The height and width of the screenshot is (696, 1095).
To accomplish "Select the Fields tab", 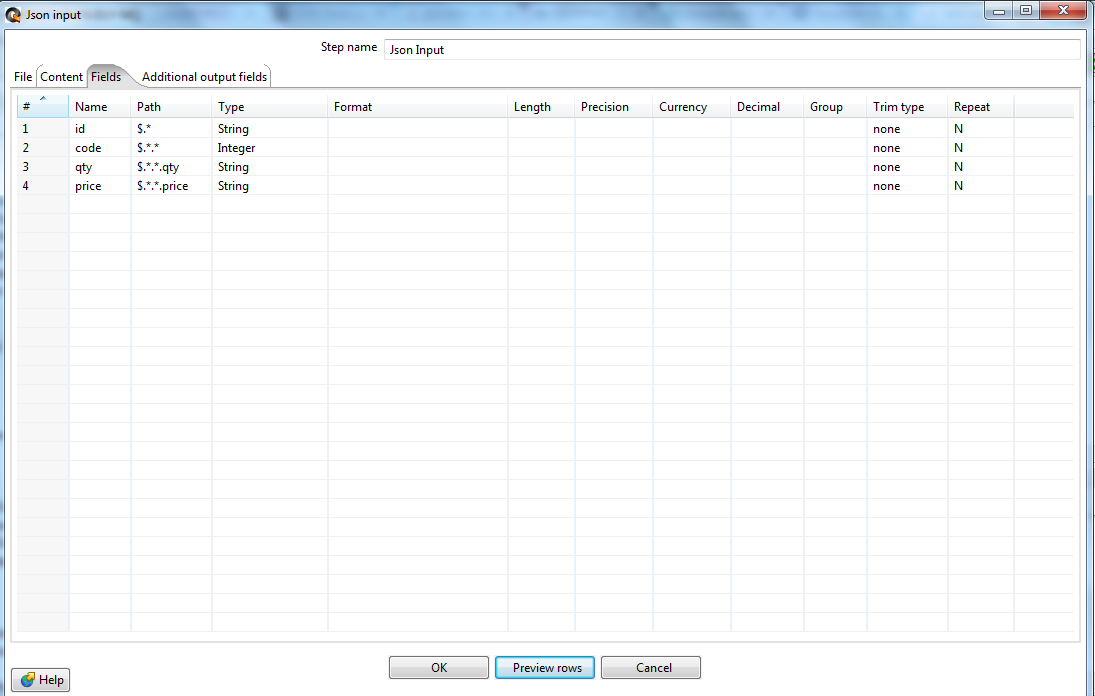I will coord(106,77).
